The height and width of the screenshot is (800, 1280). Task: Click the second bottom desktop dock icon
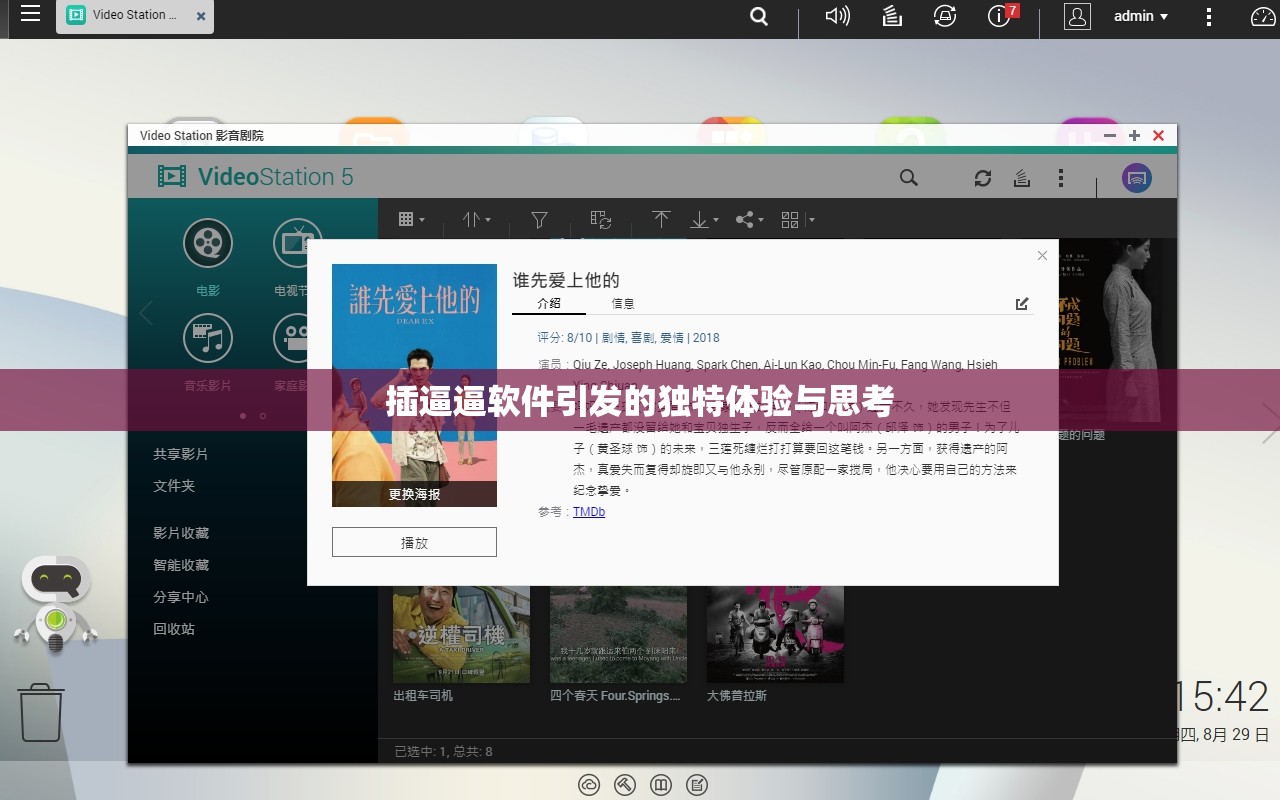coord(625,785)
